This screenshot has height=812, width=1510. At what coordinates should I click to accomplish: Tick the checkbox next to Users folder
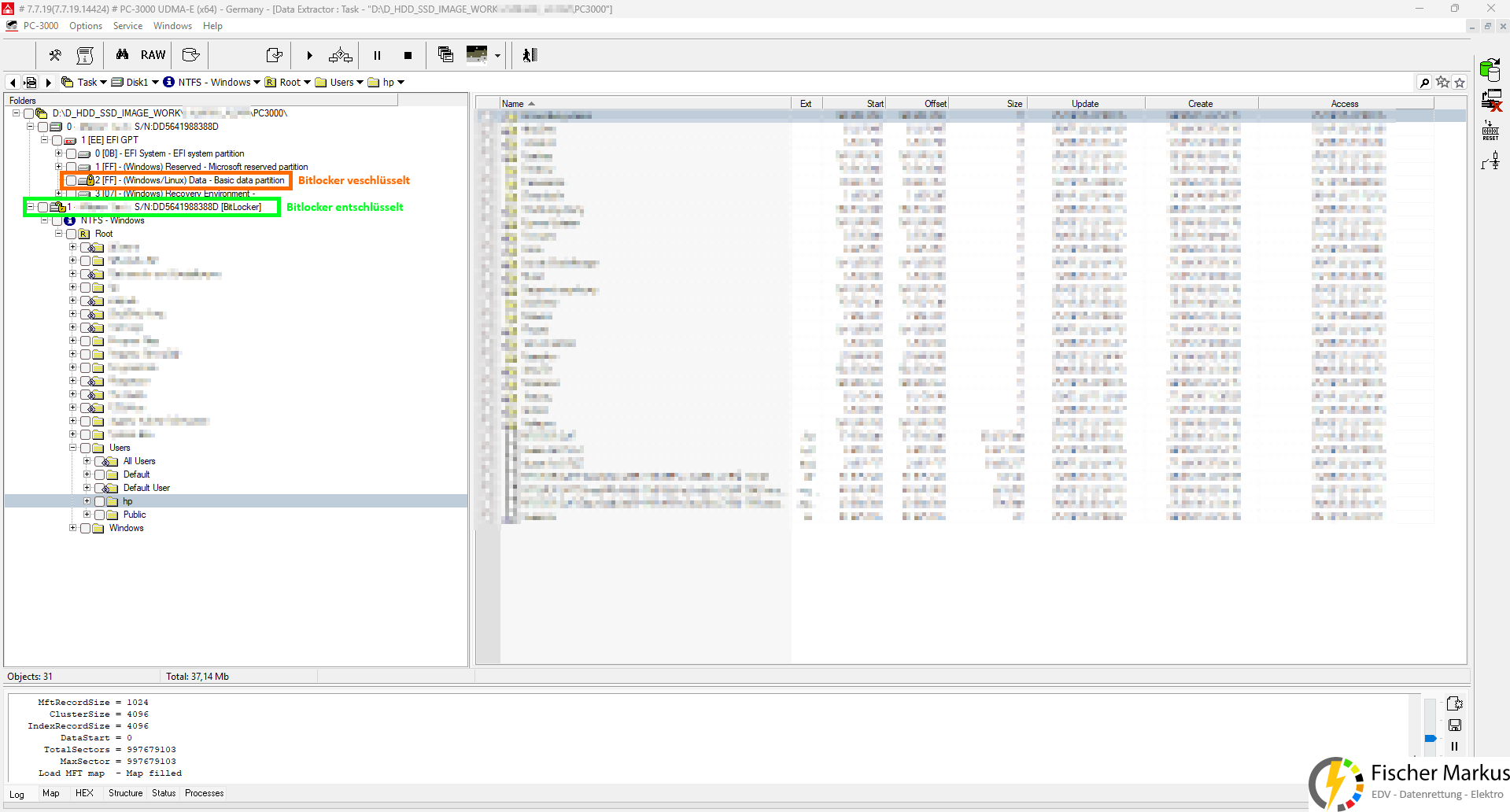85,448
